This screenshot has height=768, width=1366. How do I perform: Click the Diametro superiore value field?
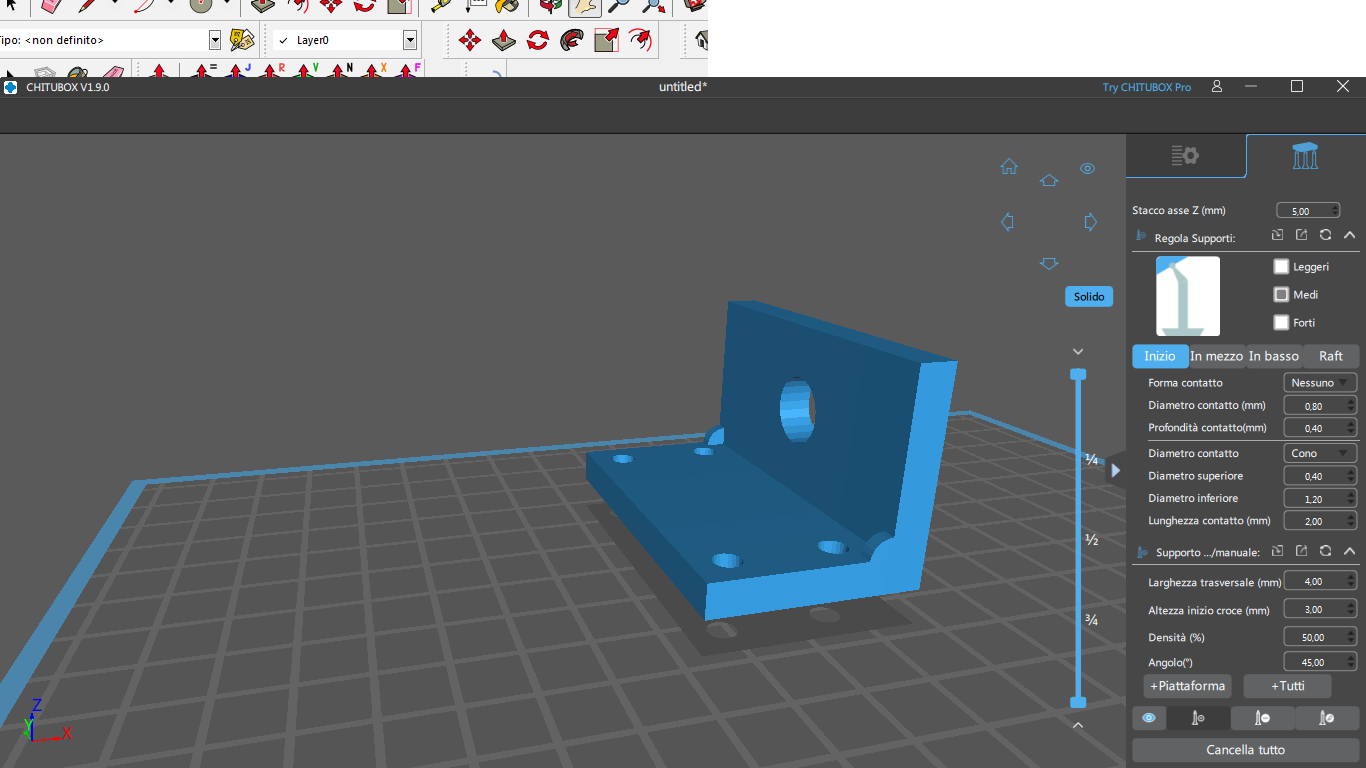(1320, 476)
